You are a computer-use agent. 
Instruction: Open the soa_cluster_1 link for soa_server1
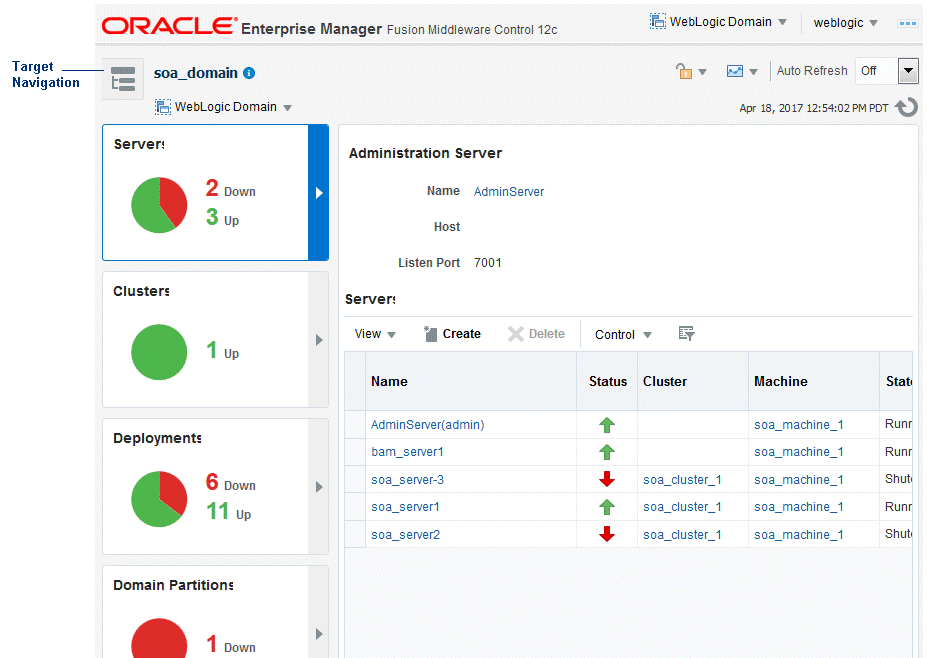tap(682, 507)
